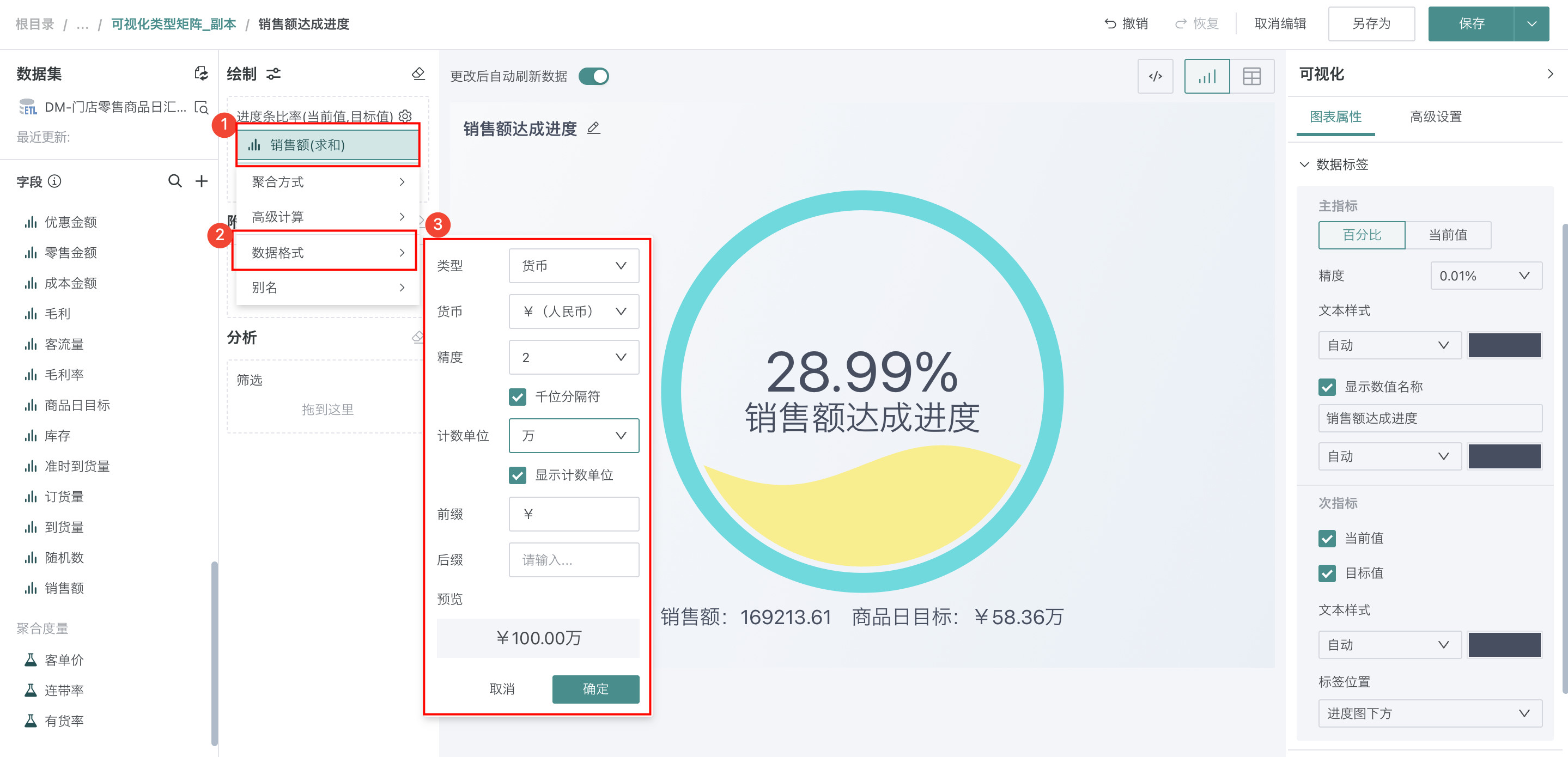The width and height of the screenshot is (1568, 757).
Task: Toggle auto refresh data switch
Action: point(593,77)
